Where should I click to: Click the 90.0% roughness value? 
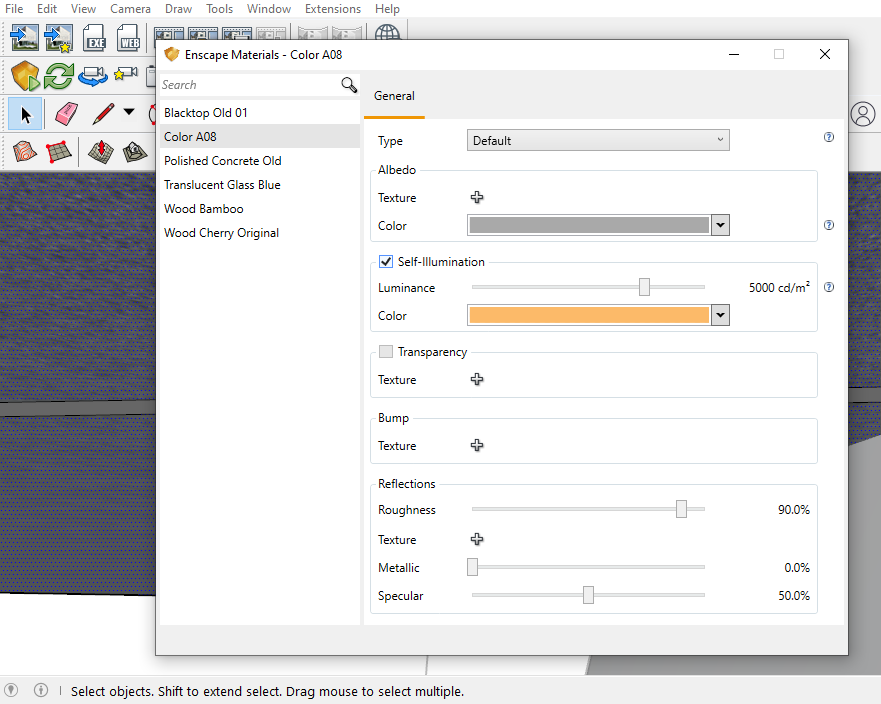pos(794,510)
